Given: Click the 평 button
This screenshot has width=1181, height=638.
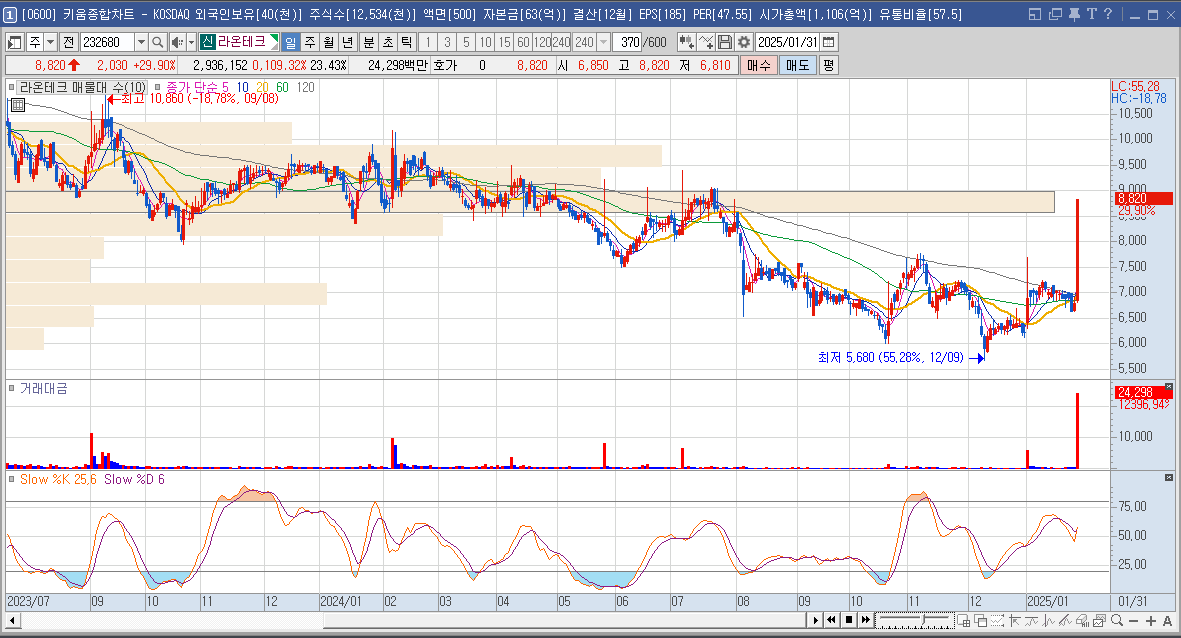Looking at the screenshot, I should tap(828, 66).
